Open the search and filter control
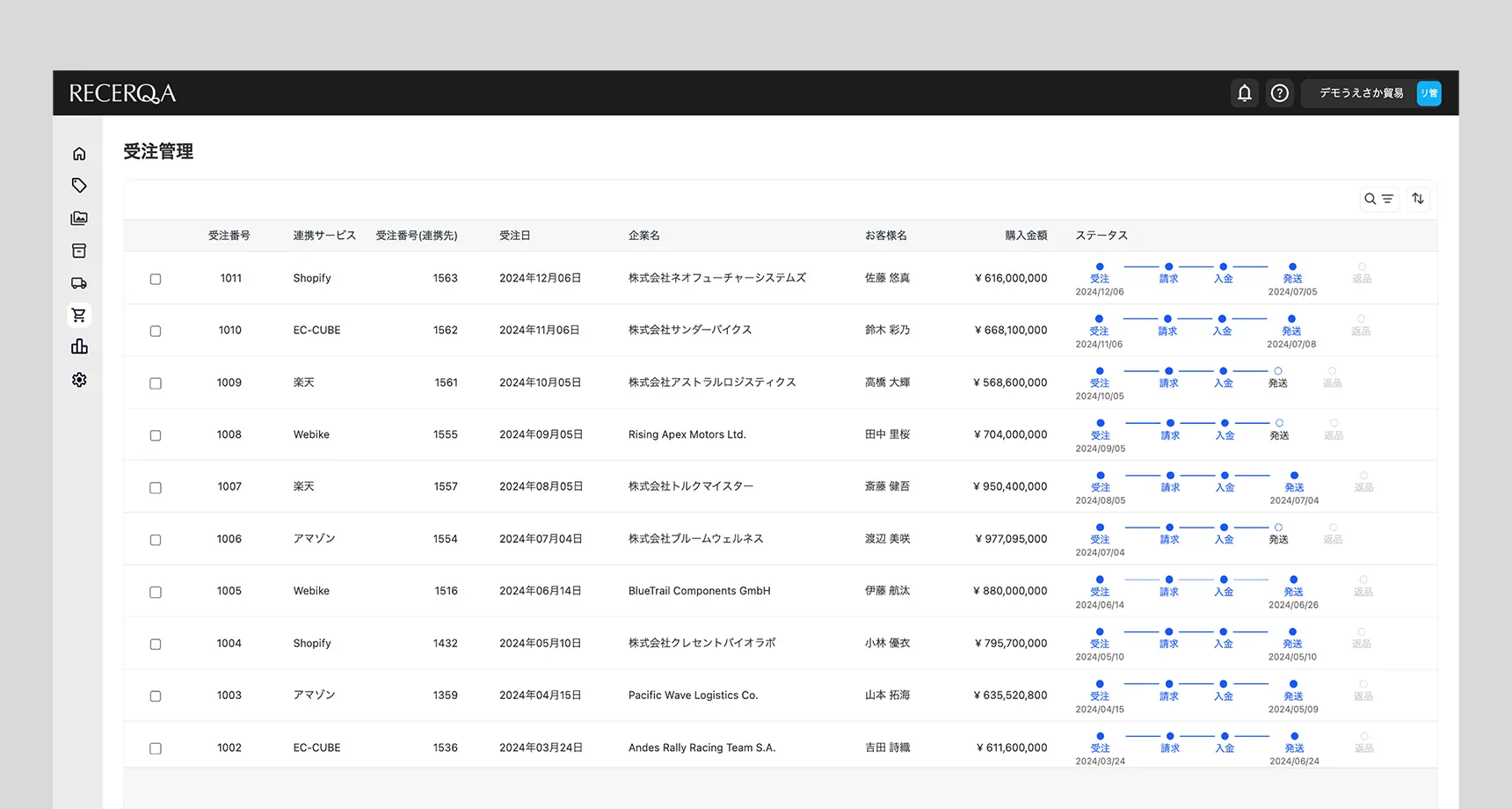The width and height of the screenshot is (1512, 809). [1378, 200]
